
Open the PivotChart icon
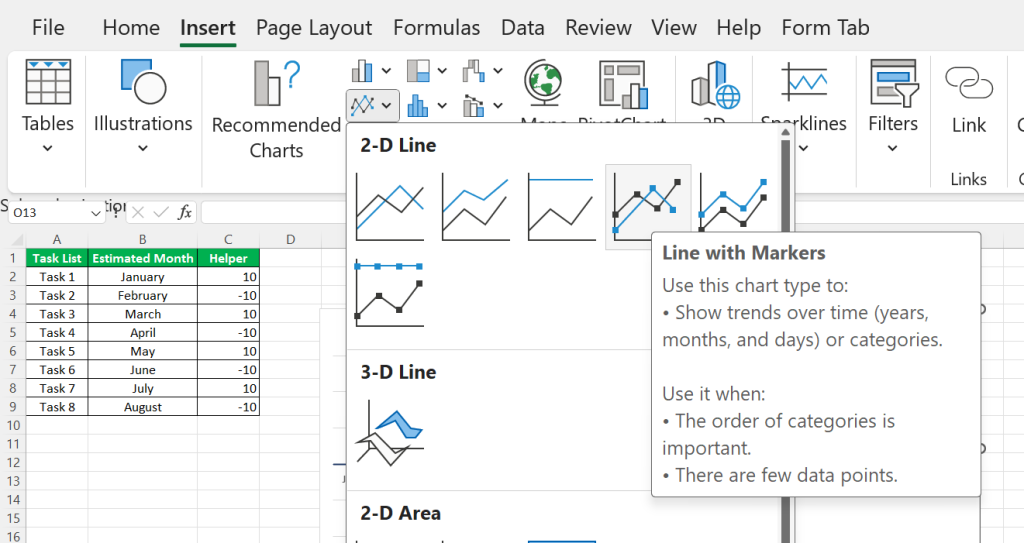(623, 84)
